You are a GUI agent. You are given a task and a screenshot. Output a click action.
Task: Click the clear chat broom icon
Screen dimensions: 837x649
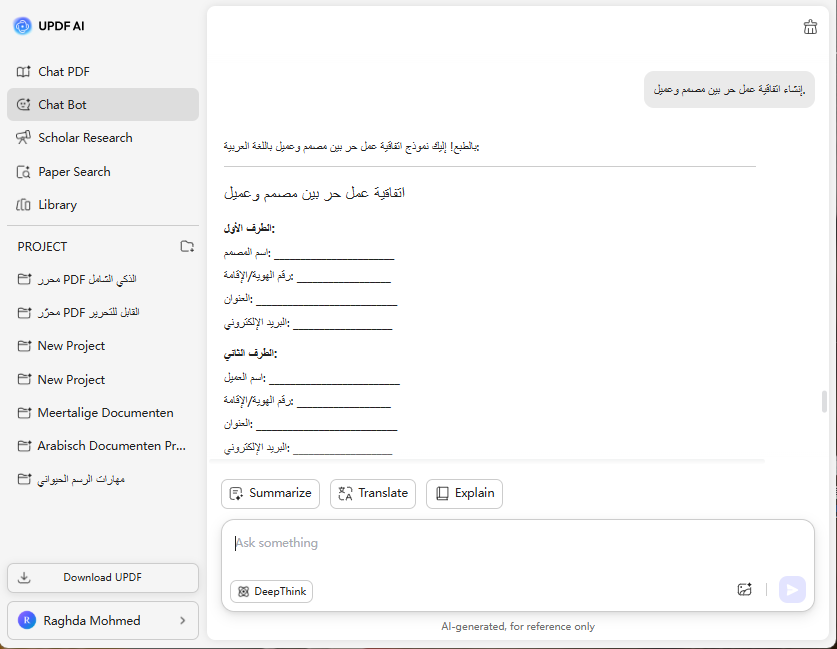(810, 27)
